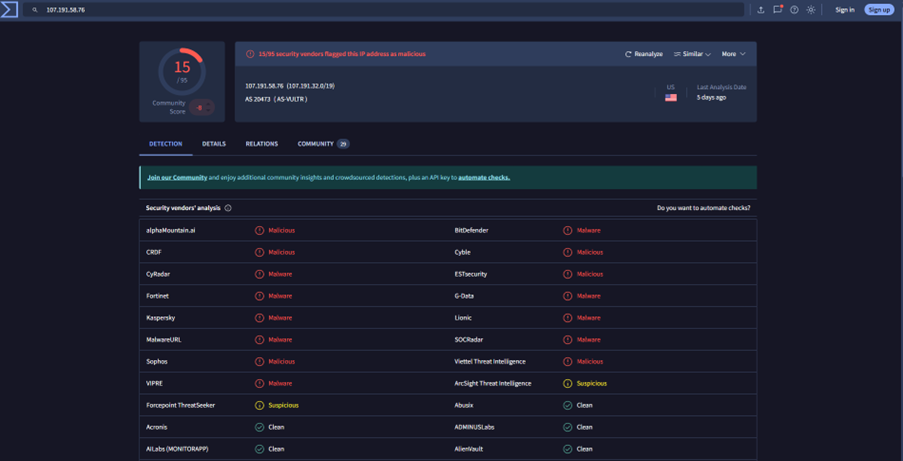This screenshot has height=461, width=903.
Task: Open the help question-mark icon
Action: click(x=794, y=10)
